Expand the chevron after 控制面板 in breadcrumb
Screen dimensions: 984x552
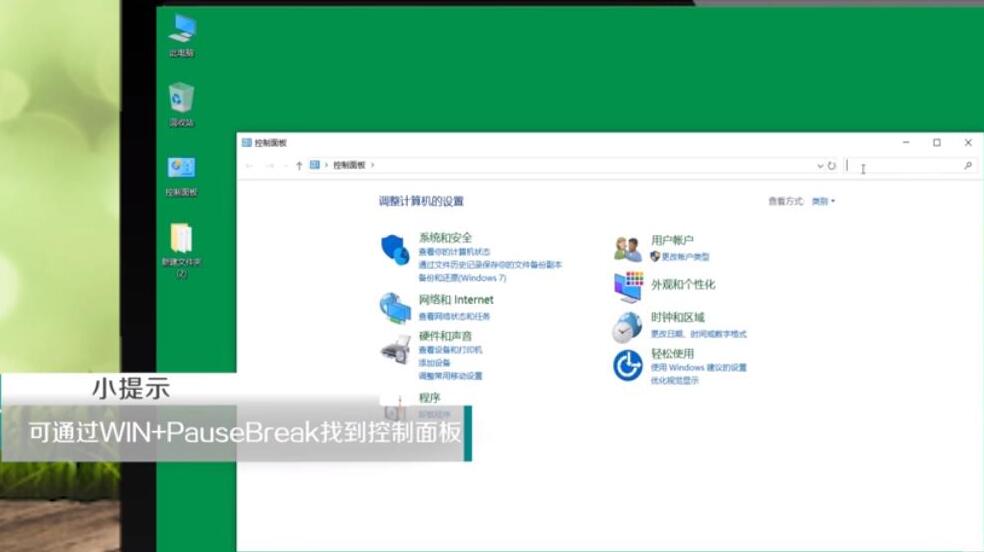point(372,165)
